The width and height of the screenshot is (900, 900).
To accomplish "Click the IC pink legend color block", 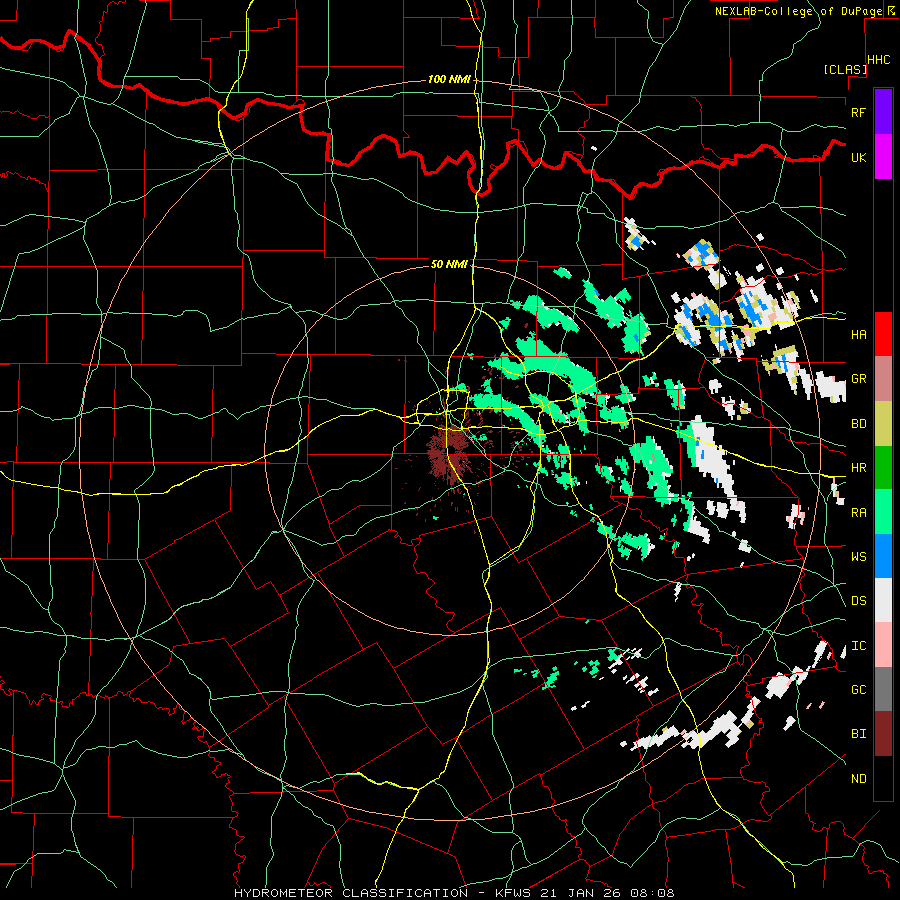I will point(883,645).
